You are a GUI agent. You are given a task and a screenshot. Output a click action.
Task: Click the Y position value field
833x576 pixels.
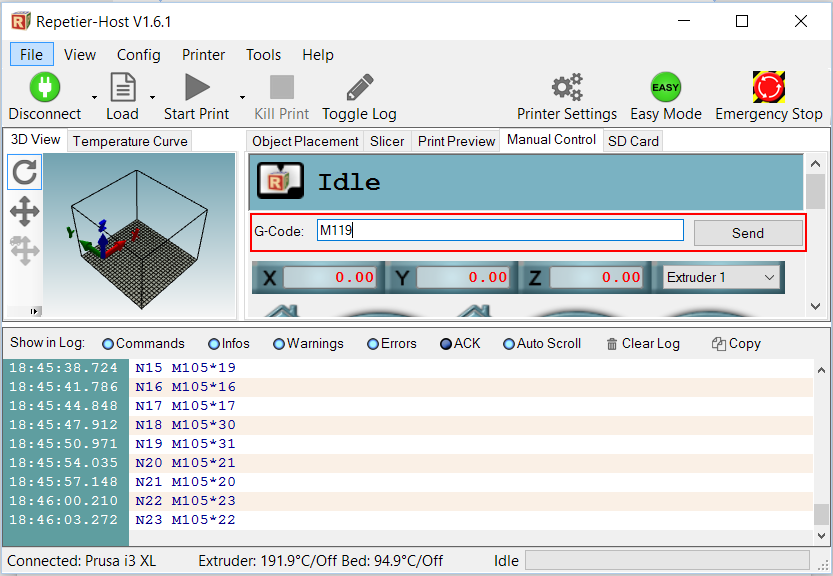tap(463, 277)
